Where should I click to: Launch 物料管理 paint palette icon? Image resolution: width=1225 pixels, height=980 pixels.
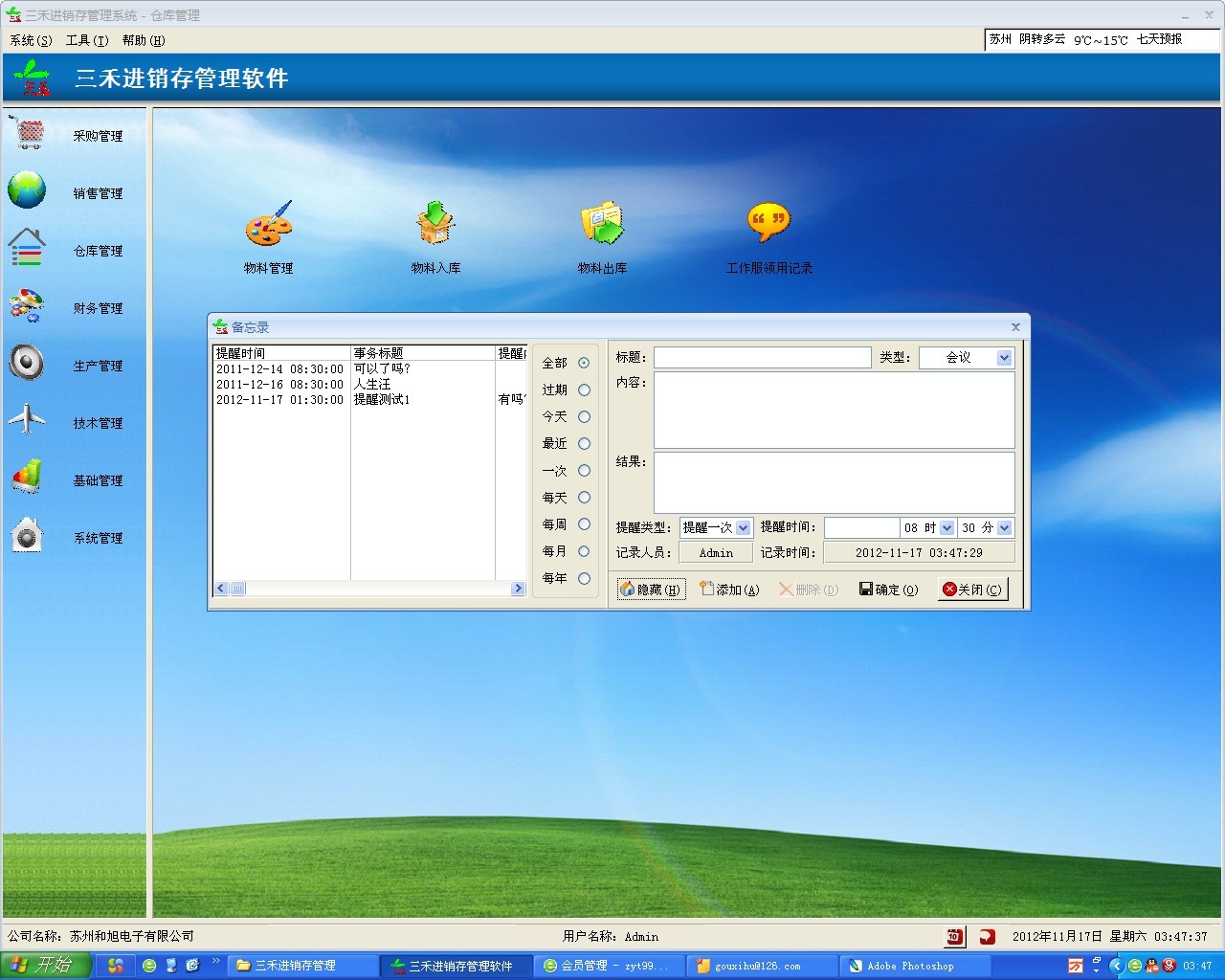[269, 223]
